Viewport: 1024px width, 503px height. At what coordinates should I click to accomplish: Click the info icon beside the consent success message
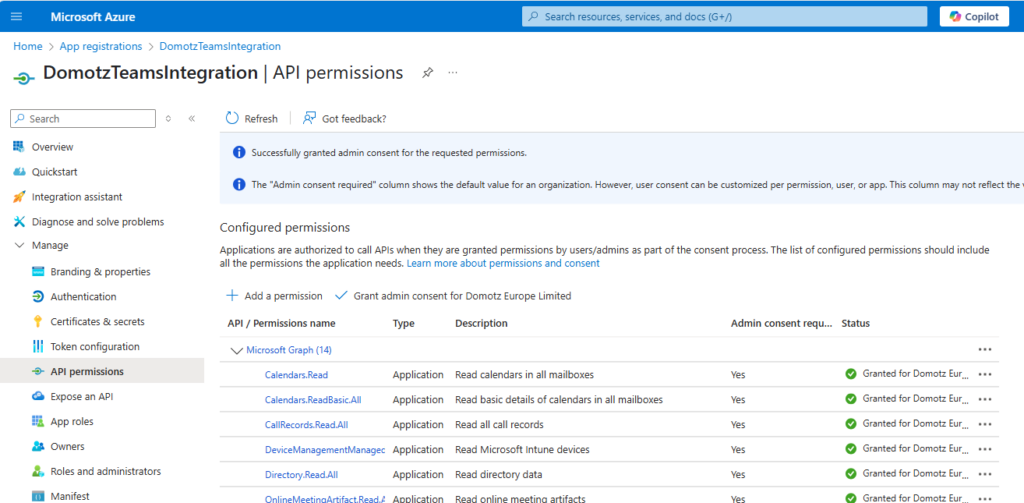pyautogui.click(x=239, y=153)
